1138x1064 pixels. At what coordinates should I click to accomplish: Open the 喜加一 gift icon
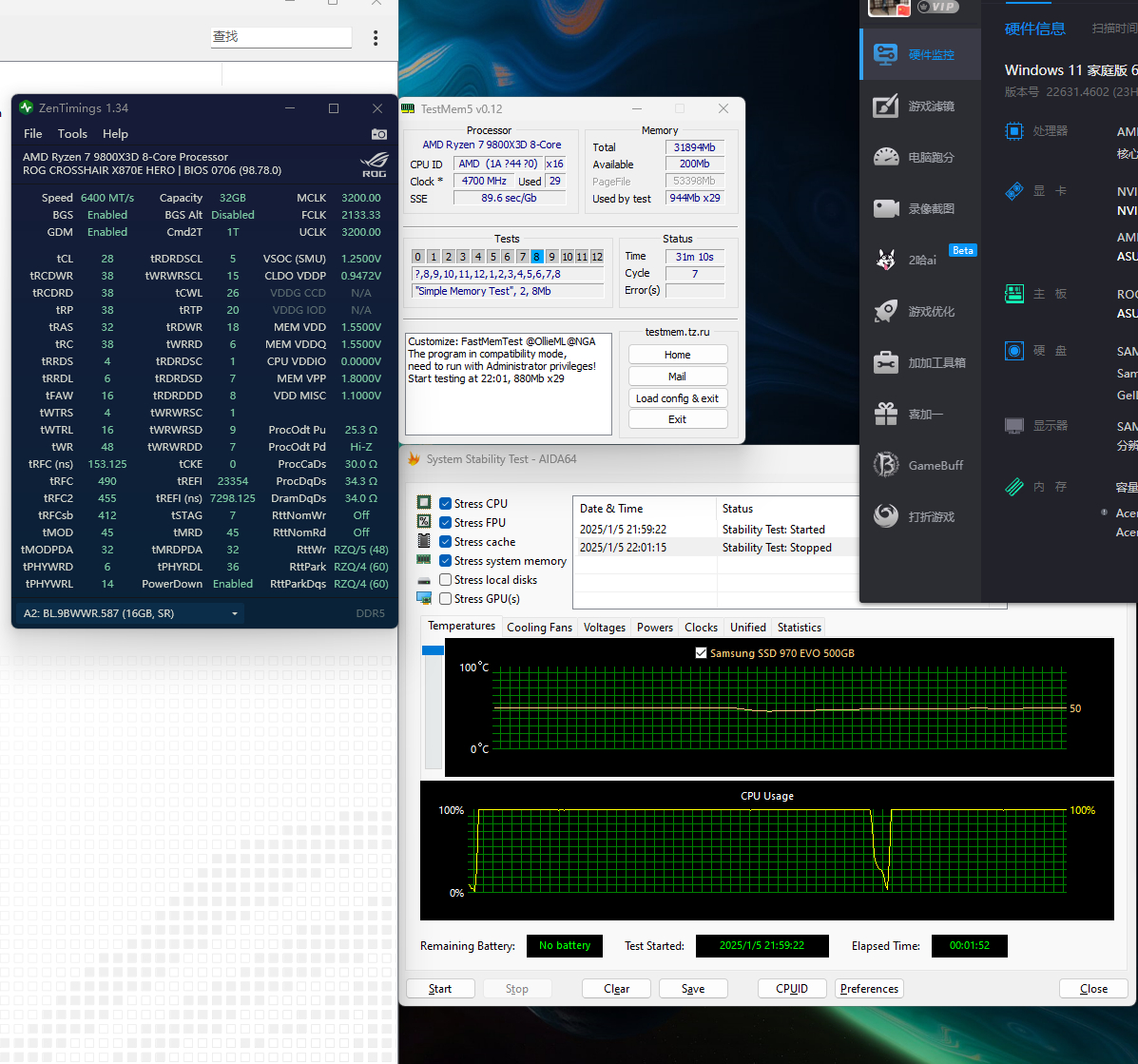coord(885,414)
